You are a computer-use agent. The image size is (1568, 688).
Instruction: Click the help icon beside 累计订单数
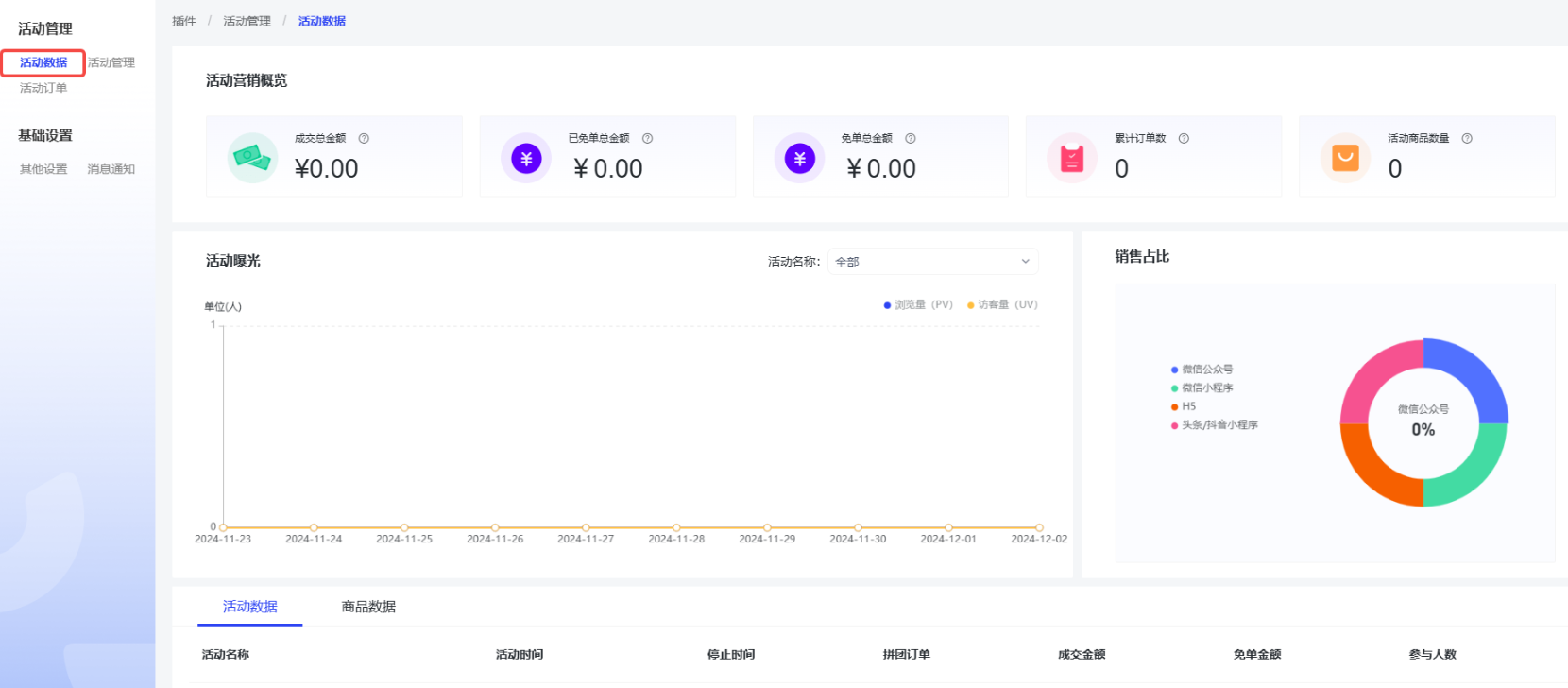(x=1184, y=138)
